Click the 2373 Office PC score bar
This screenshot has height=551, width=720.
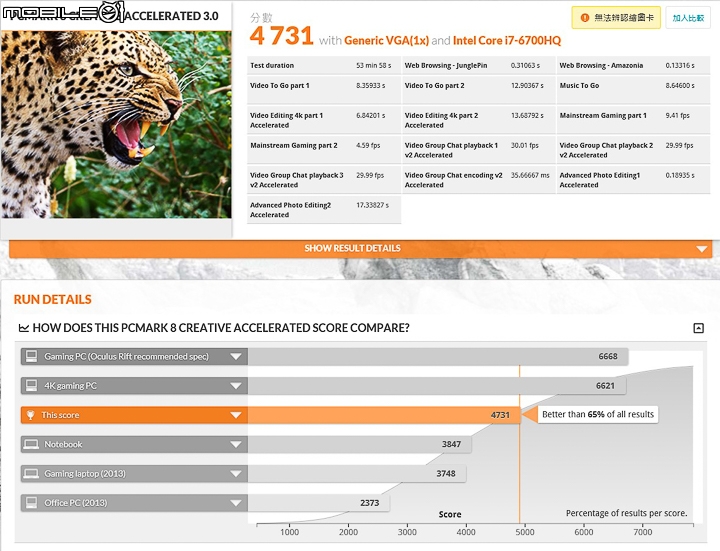(319, 503)
